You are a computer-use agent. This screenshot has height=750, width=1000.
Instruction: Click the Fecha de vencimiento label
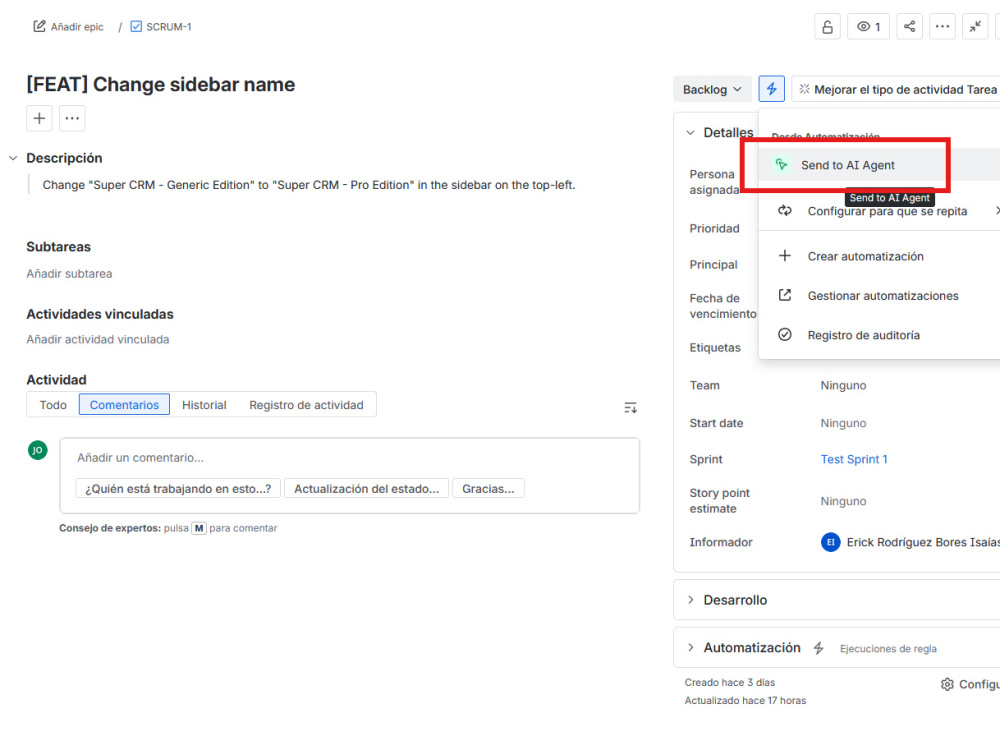[723, 306]
